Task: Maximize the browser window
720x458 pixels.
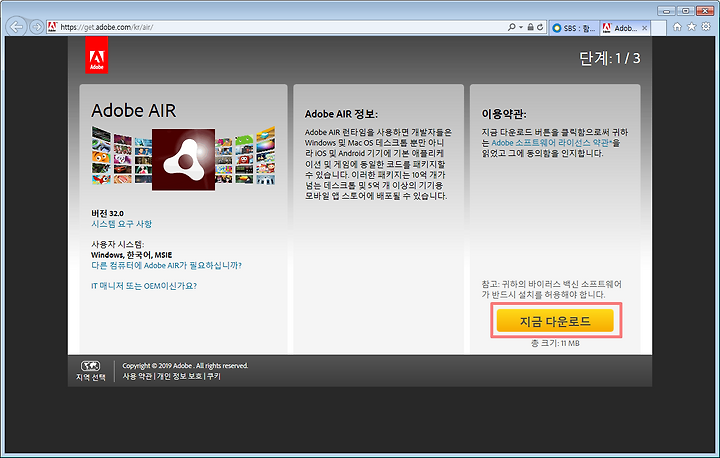Action: point(685,11)
